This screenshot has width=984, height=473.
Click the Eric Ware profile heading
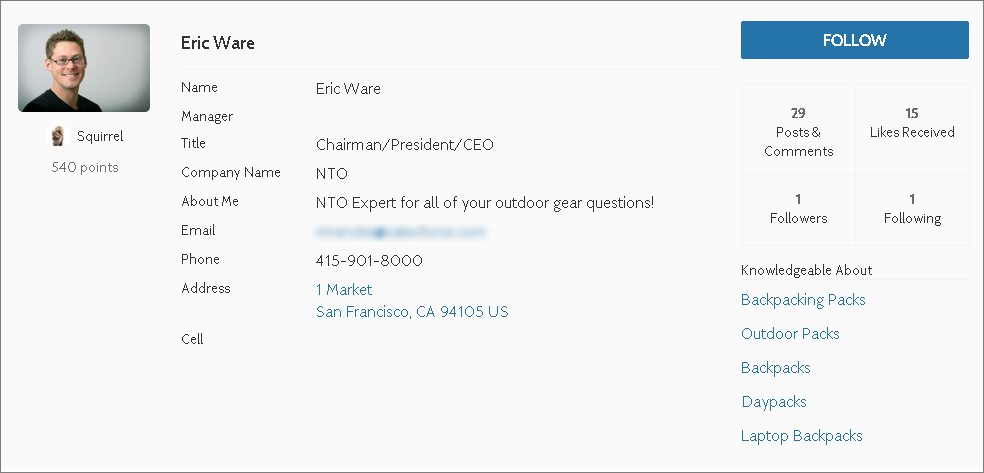[x=218, y=43]
